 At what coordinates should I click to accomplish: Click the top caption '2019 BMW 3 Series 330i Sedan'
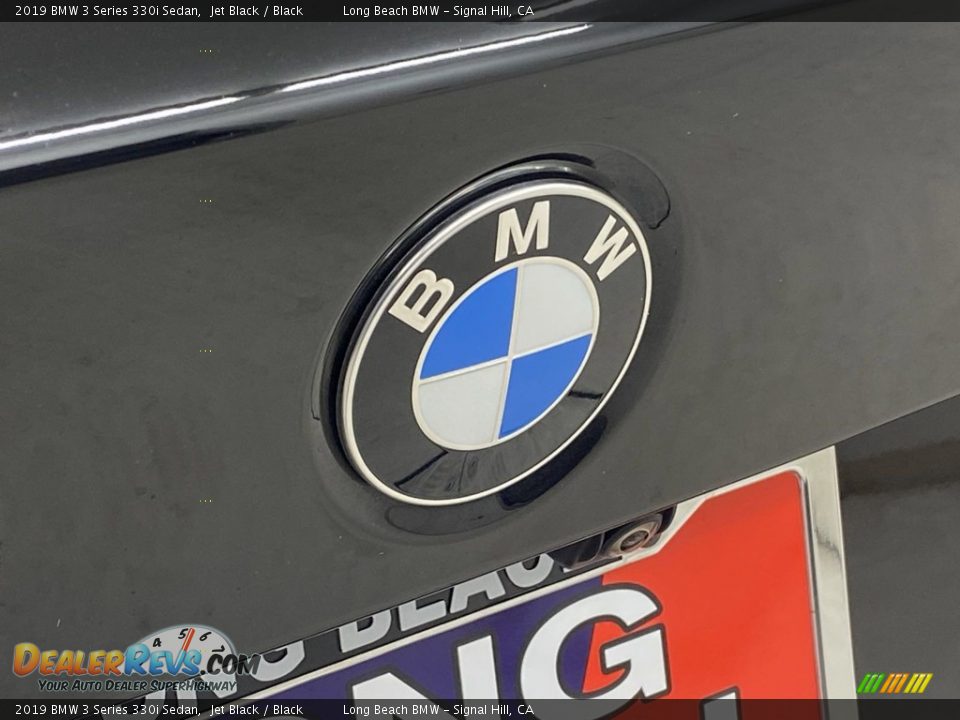[108, 10]
